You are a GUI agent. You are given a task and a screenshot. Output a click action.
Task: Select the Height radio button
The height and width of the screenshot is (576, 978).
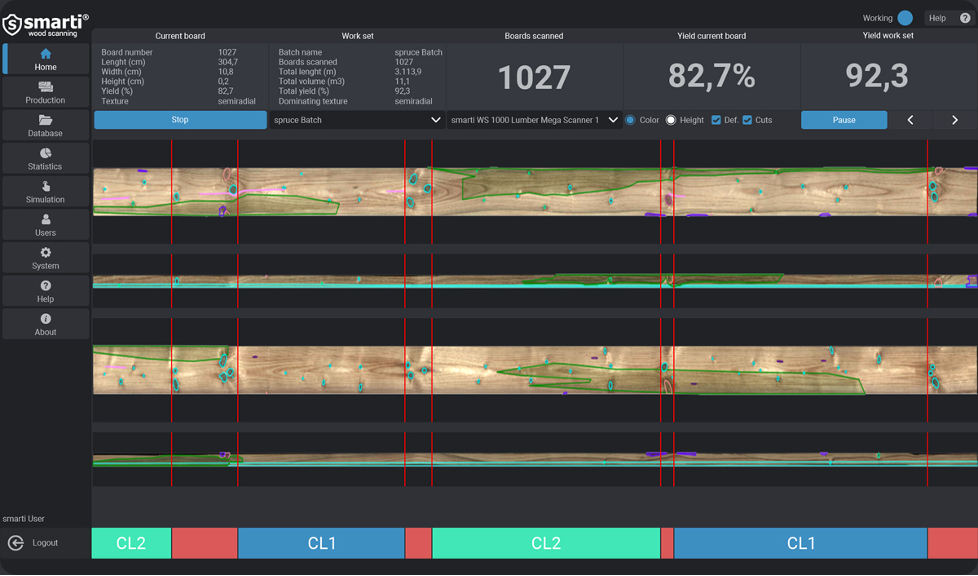point(671,120)
